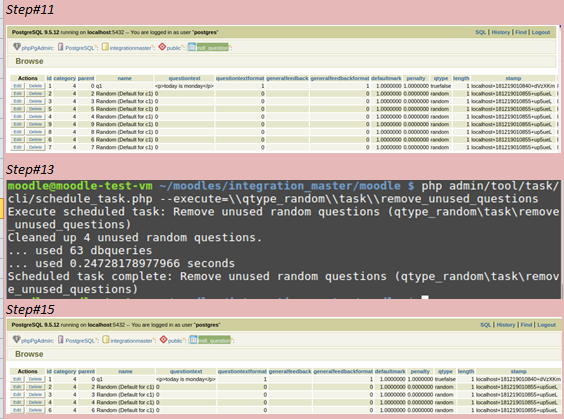Click Logout in the upper panel header

click(x=541, y=32)
